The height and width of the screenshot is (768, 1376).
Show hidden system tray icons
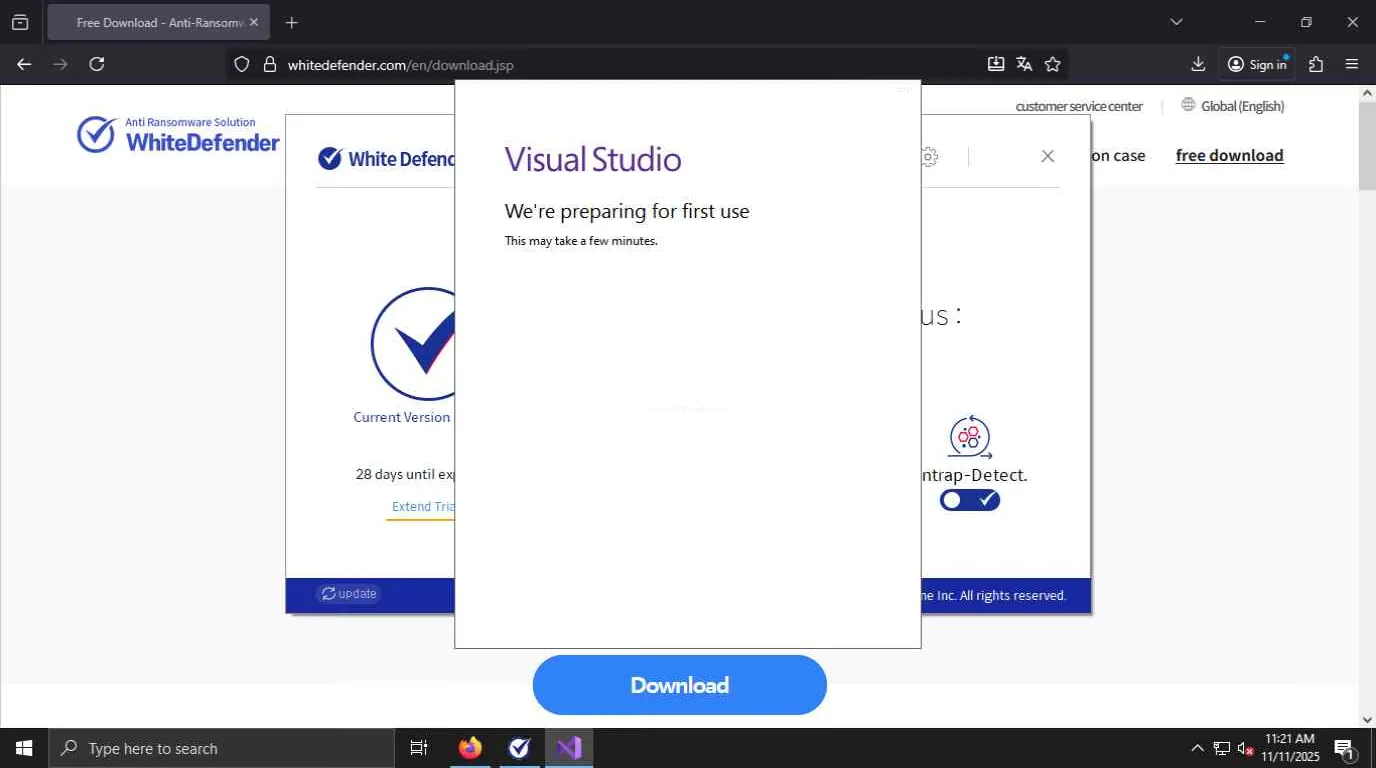pos(1197,748)
